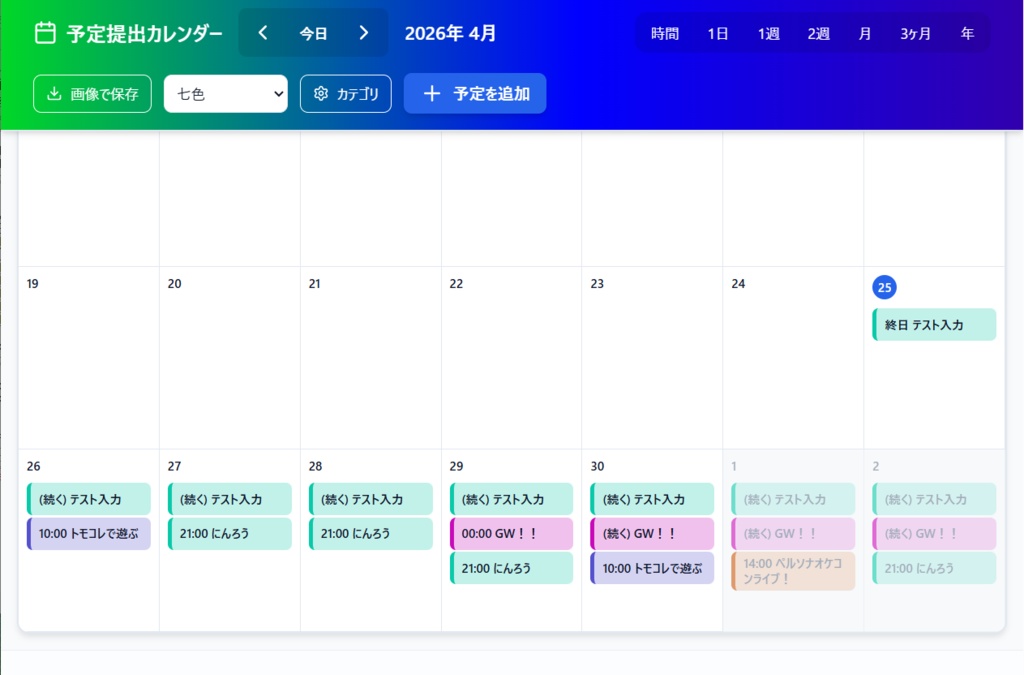Select the highlighted date 25
This screenshot has height=675, width=1024.
pos(884,287)
